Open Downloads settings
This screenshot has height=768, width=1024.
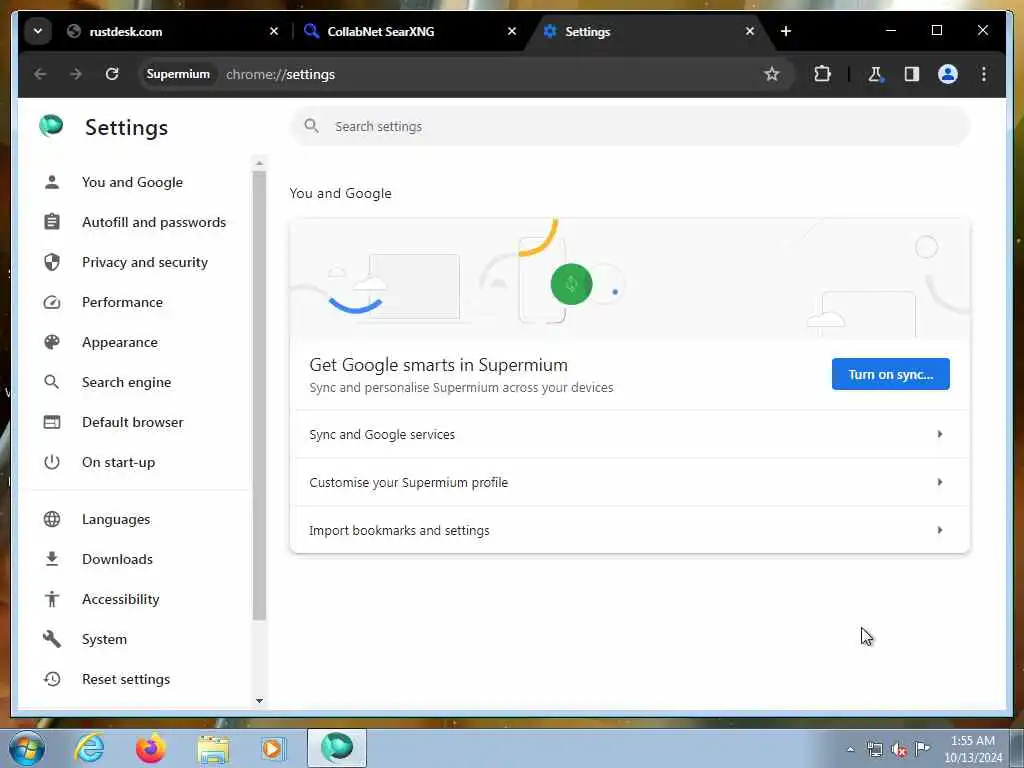coord(117,559)
